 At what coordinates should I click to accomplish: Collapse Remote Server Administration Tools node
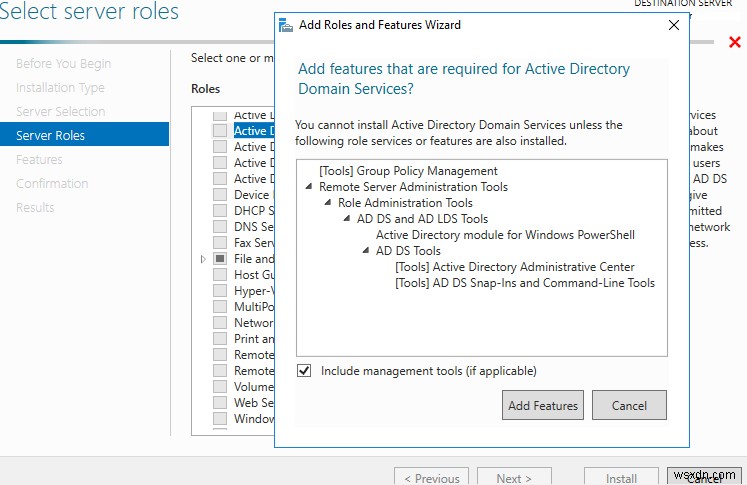point(309,186)
